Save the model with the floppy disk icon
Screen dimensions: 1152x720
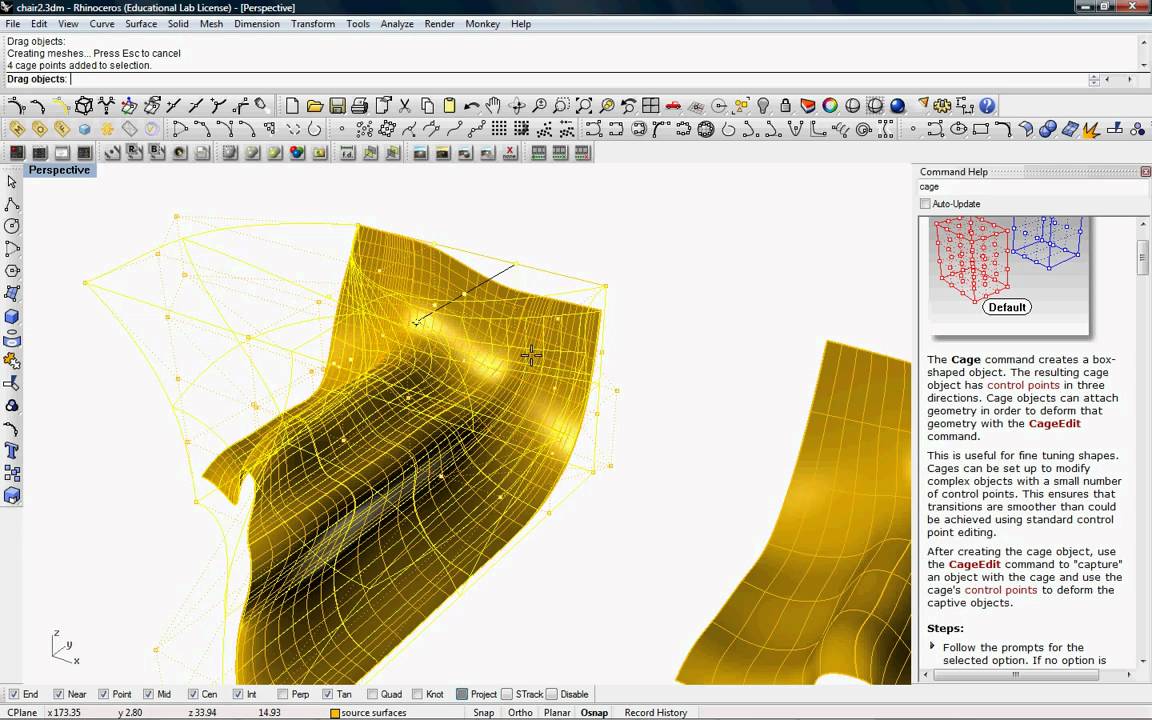[x=337, y=106]
